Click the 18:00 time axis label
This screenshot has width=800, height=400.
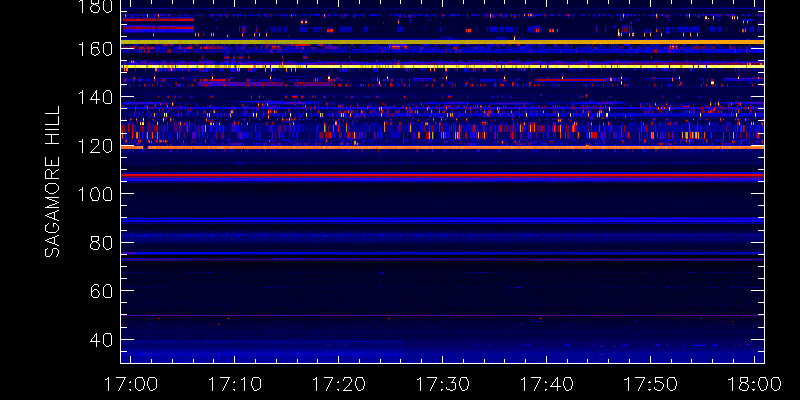(x=755, y=384)
